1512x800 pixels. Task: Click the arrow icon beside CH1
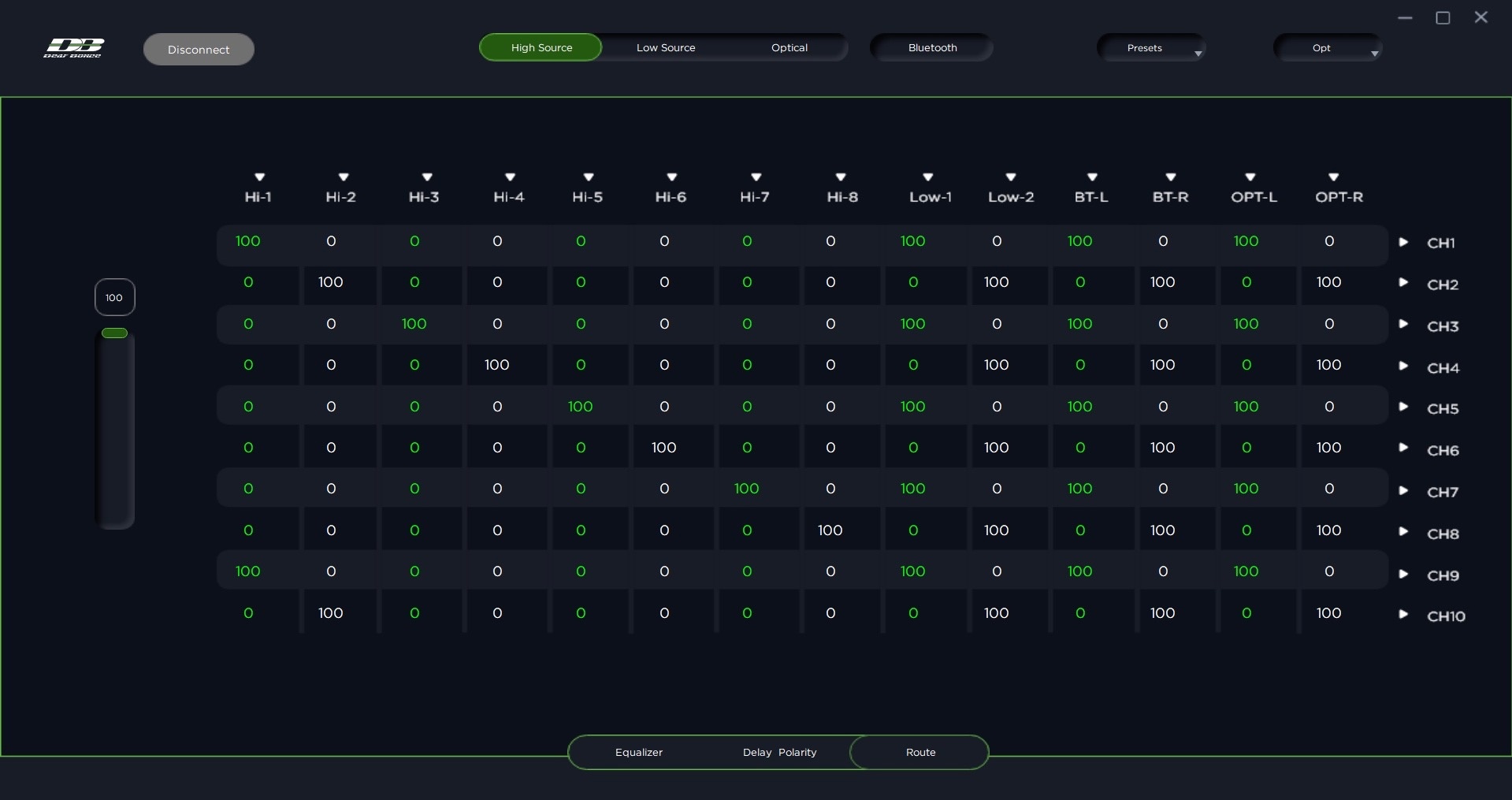click(1403, 242)
